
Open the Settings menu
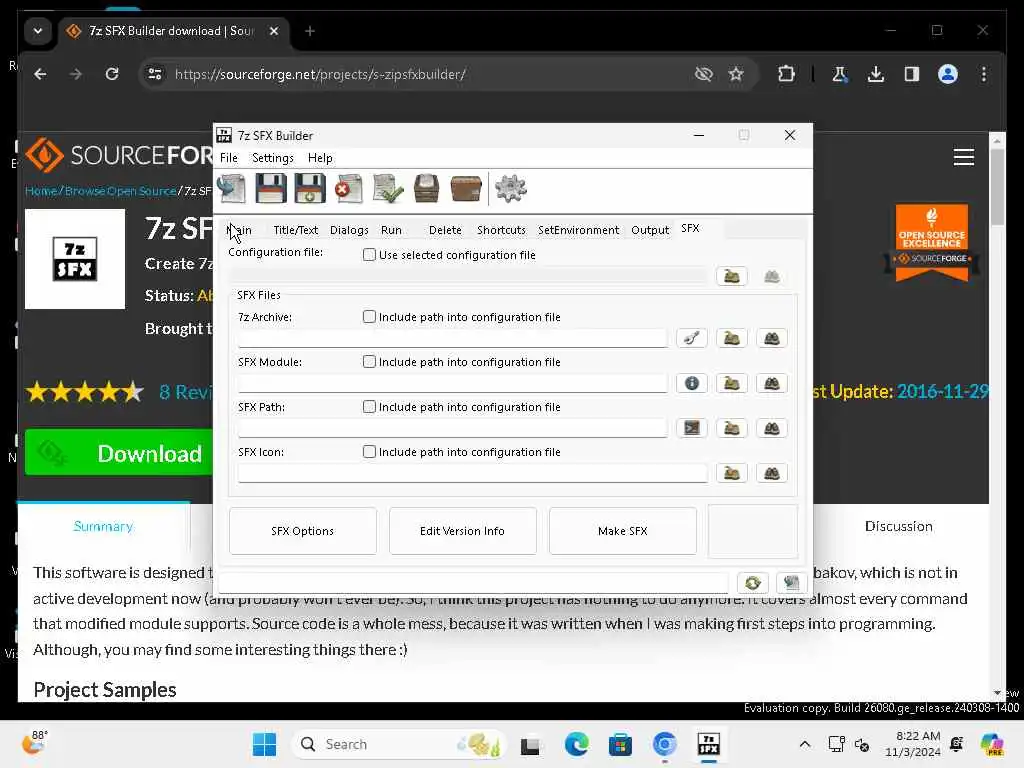[x=273, y=158]
